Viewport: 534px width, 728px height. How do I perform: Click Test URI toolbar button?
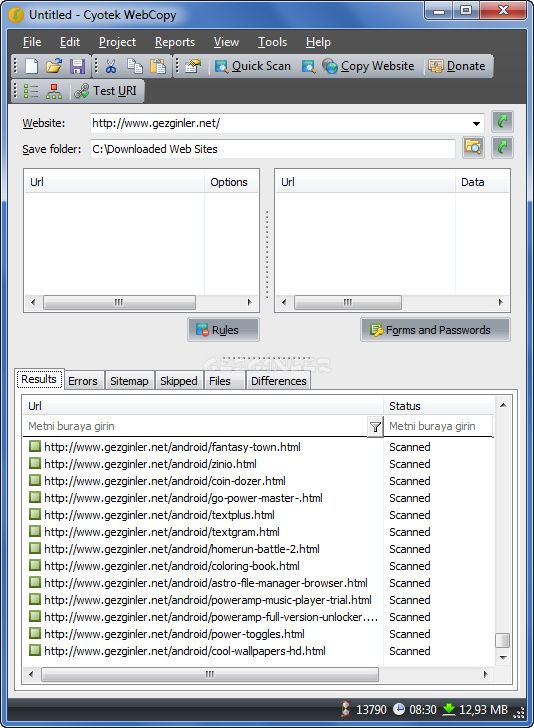point(105,91)
